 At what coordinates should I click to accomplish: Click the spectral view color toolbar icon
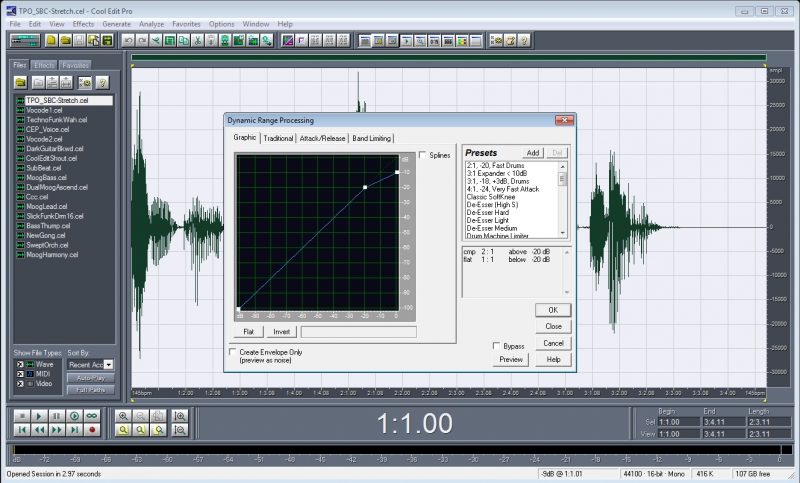tap(288, 40)
